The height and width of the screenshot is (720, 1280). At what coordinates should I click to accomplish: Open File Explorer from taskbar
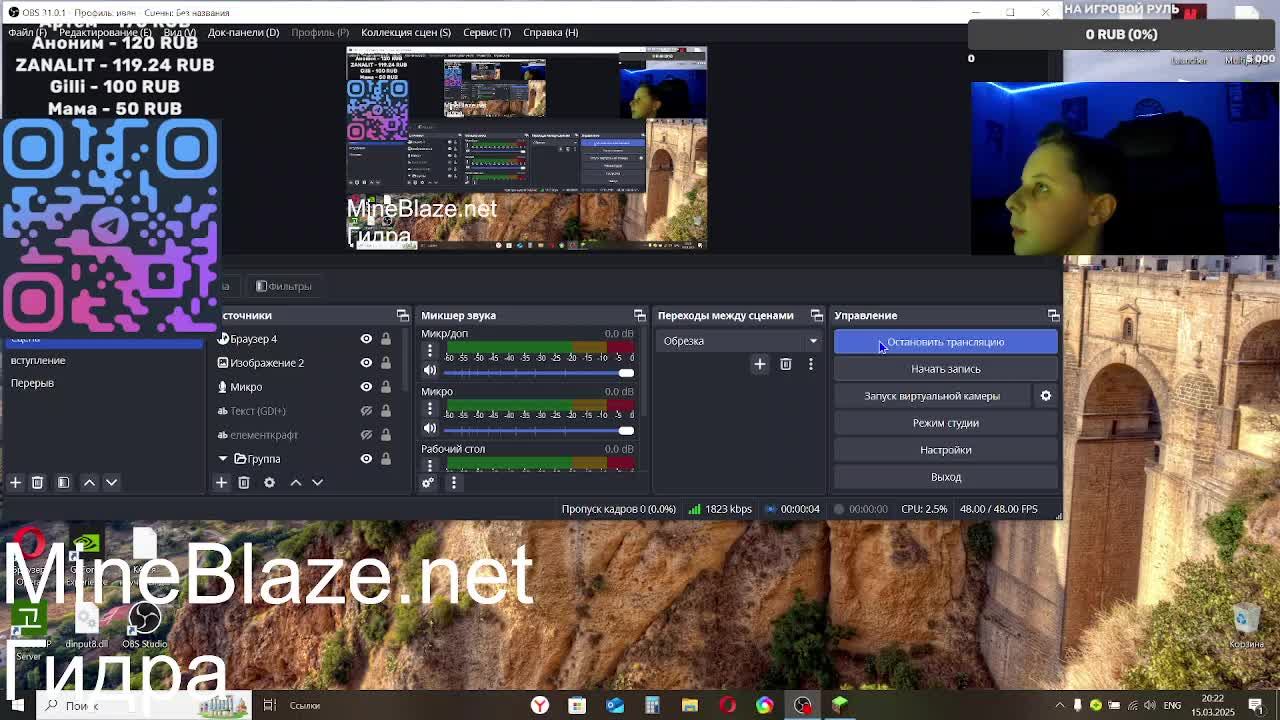click(690, 706)
